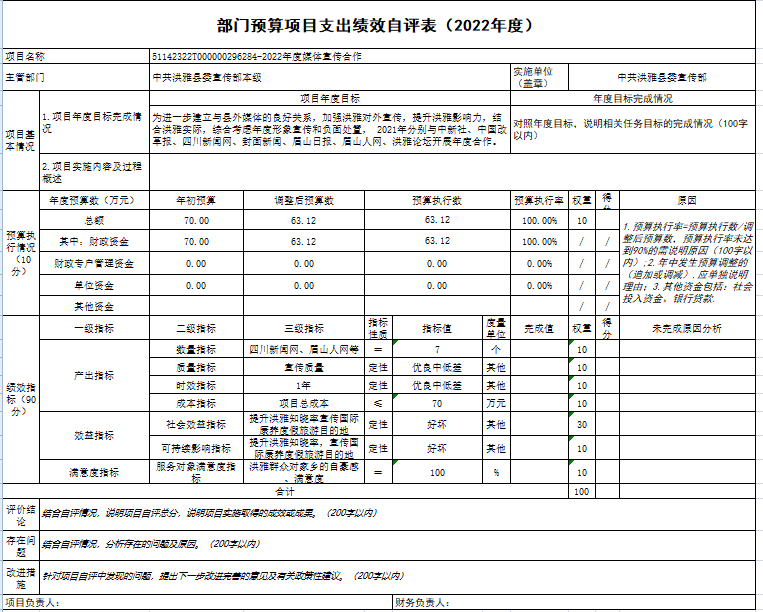Click the 年度预算数（万元）header

tap(94, 200)
